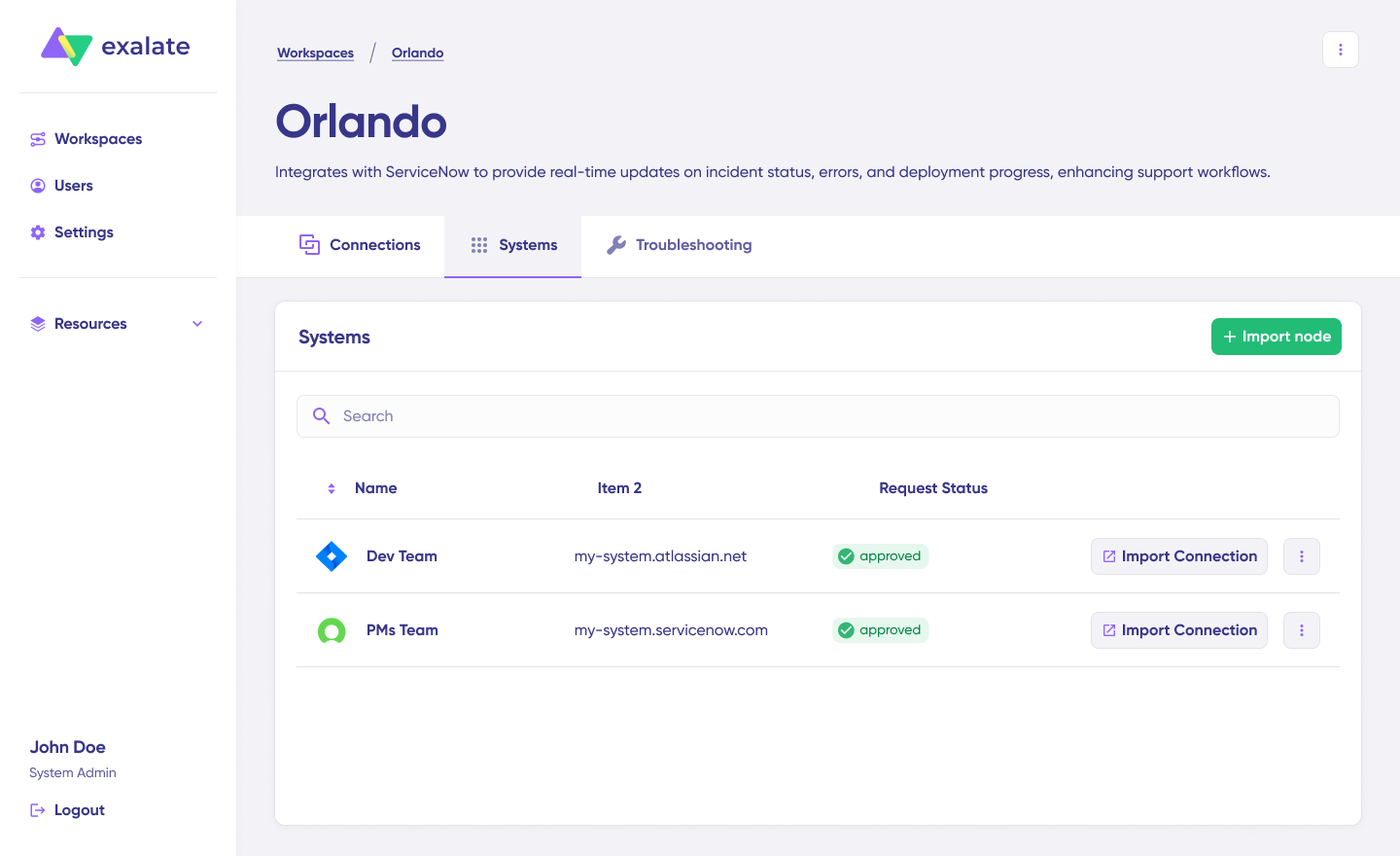1400x856 pixels.
Task: Open the kebab menu for PMs Team row
Action: 1301,629
